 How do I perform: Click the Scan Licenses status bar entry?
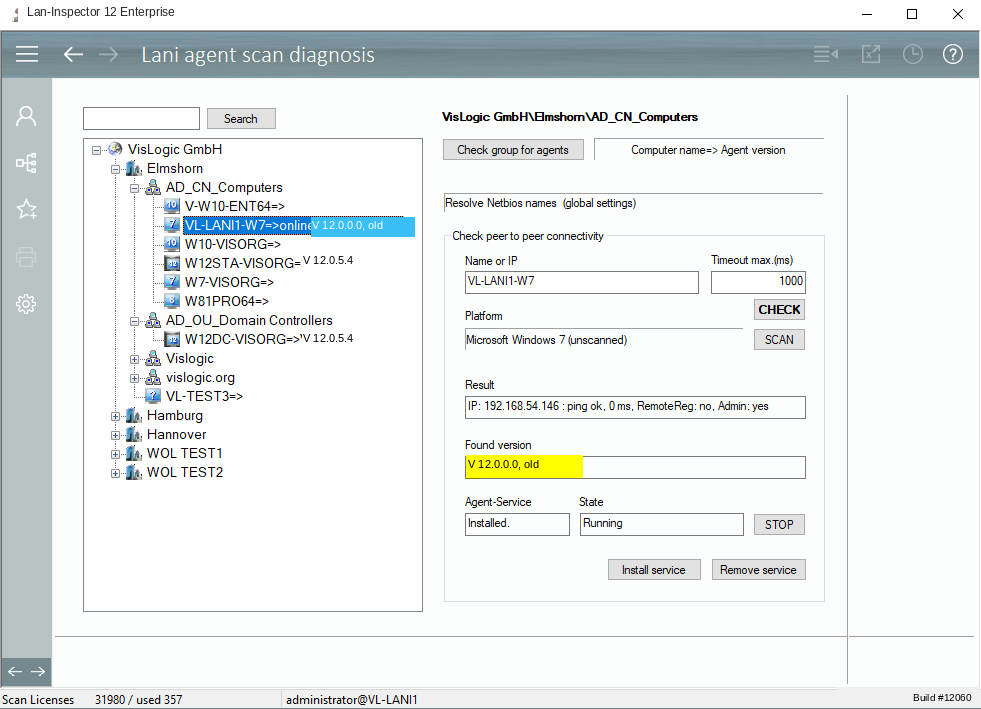(x=38, y=700)
